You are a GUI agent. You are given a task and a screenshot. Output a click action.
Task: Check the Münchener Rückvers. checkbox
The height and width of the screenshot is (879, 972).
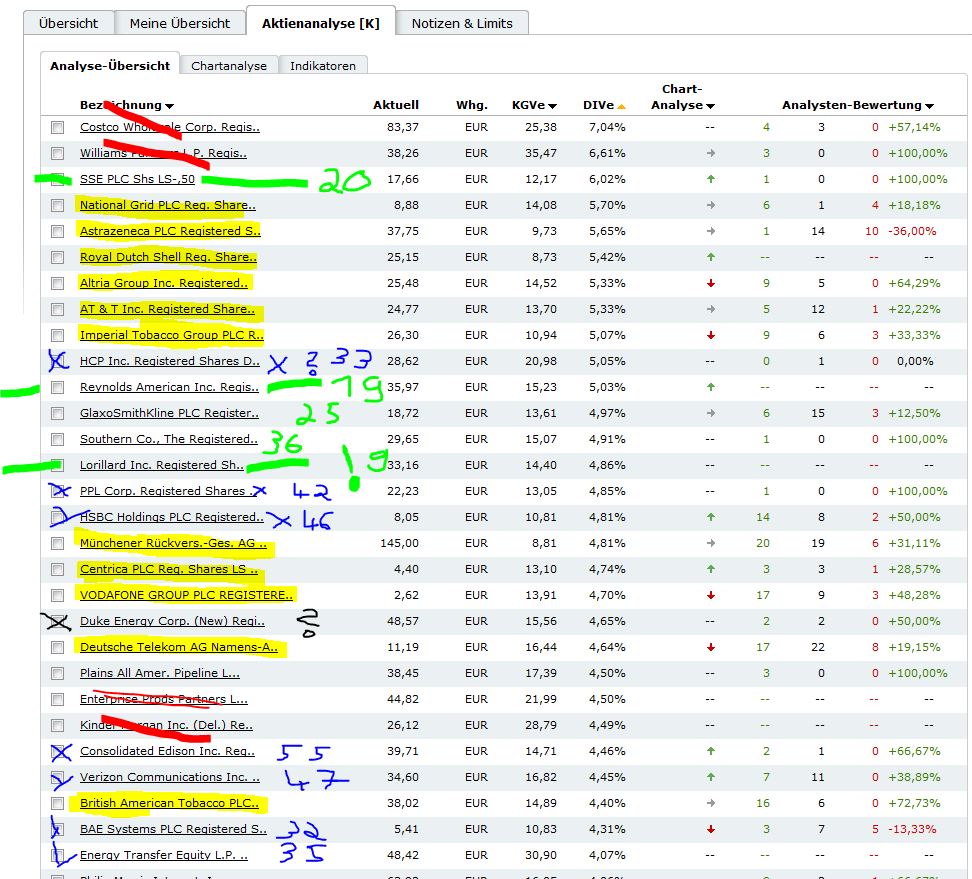(58, 544)
